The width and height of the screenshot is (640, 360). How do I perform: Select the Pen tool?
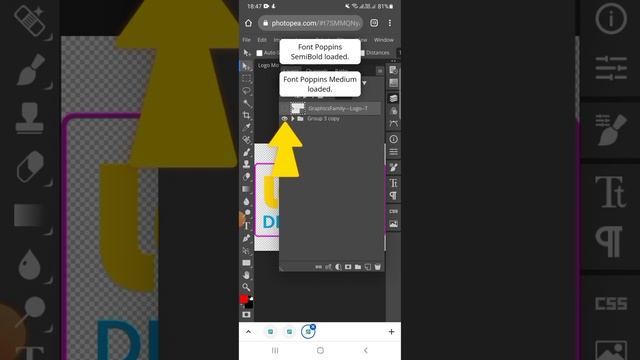246,238
